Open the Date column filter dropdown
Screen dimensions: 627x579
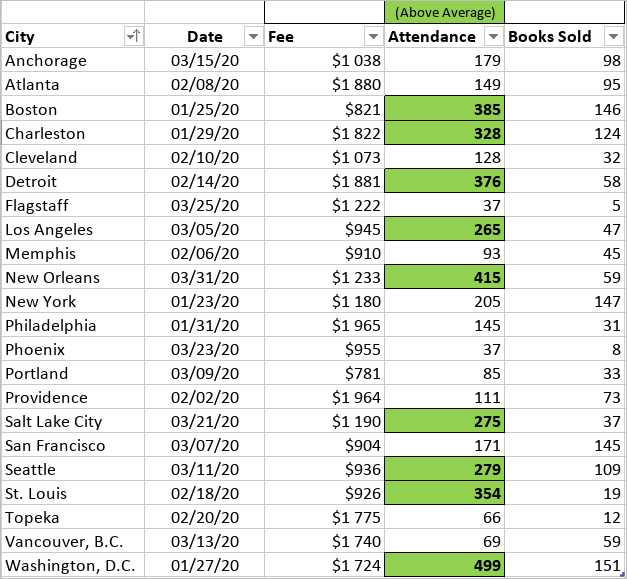(253, 37)
